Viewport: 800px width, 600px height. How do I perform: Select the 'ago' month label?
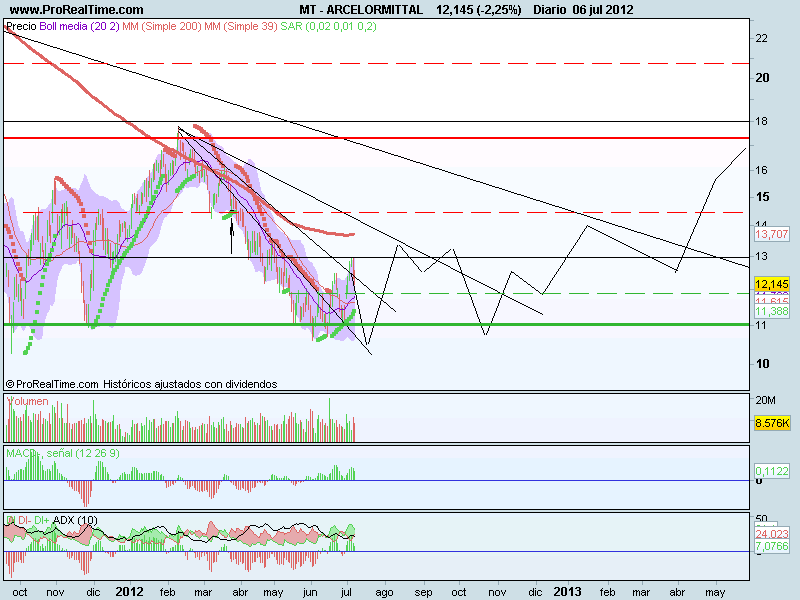pyautogui.click(x=384, y=592)
